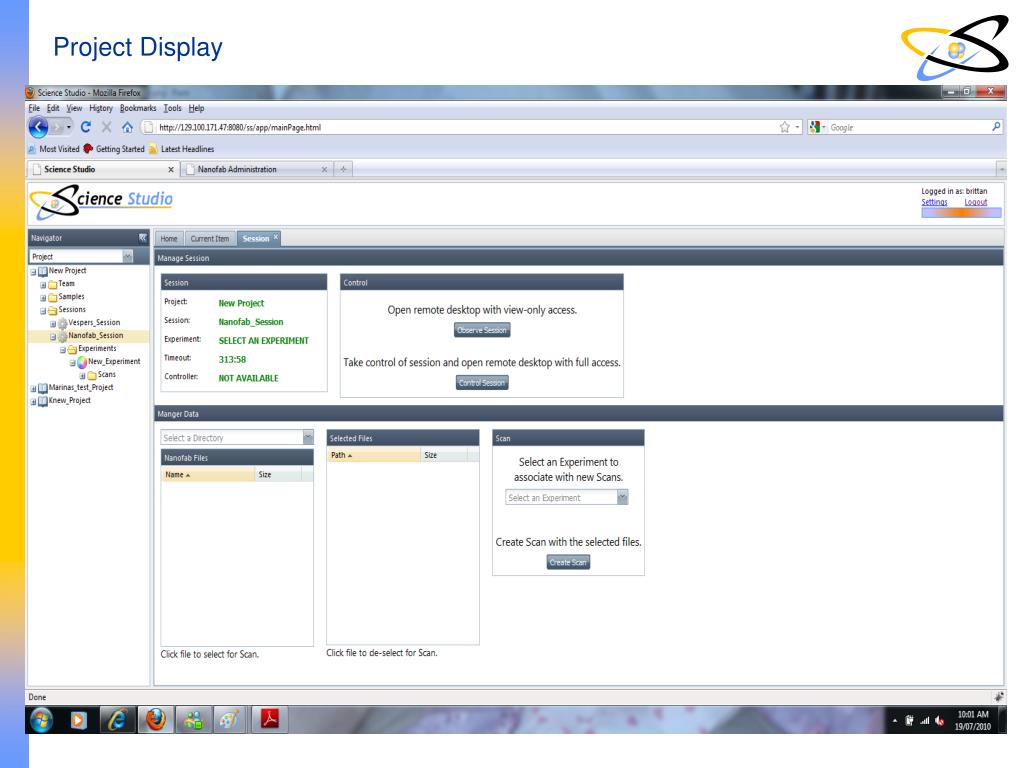Close the Session tab x
Image resolution: width=1024 pixels, height=768 pixels.
coord(276,236)
